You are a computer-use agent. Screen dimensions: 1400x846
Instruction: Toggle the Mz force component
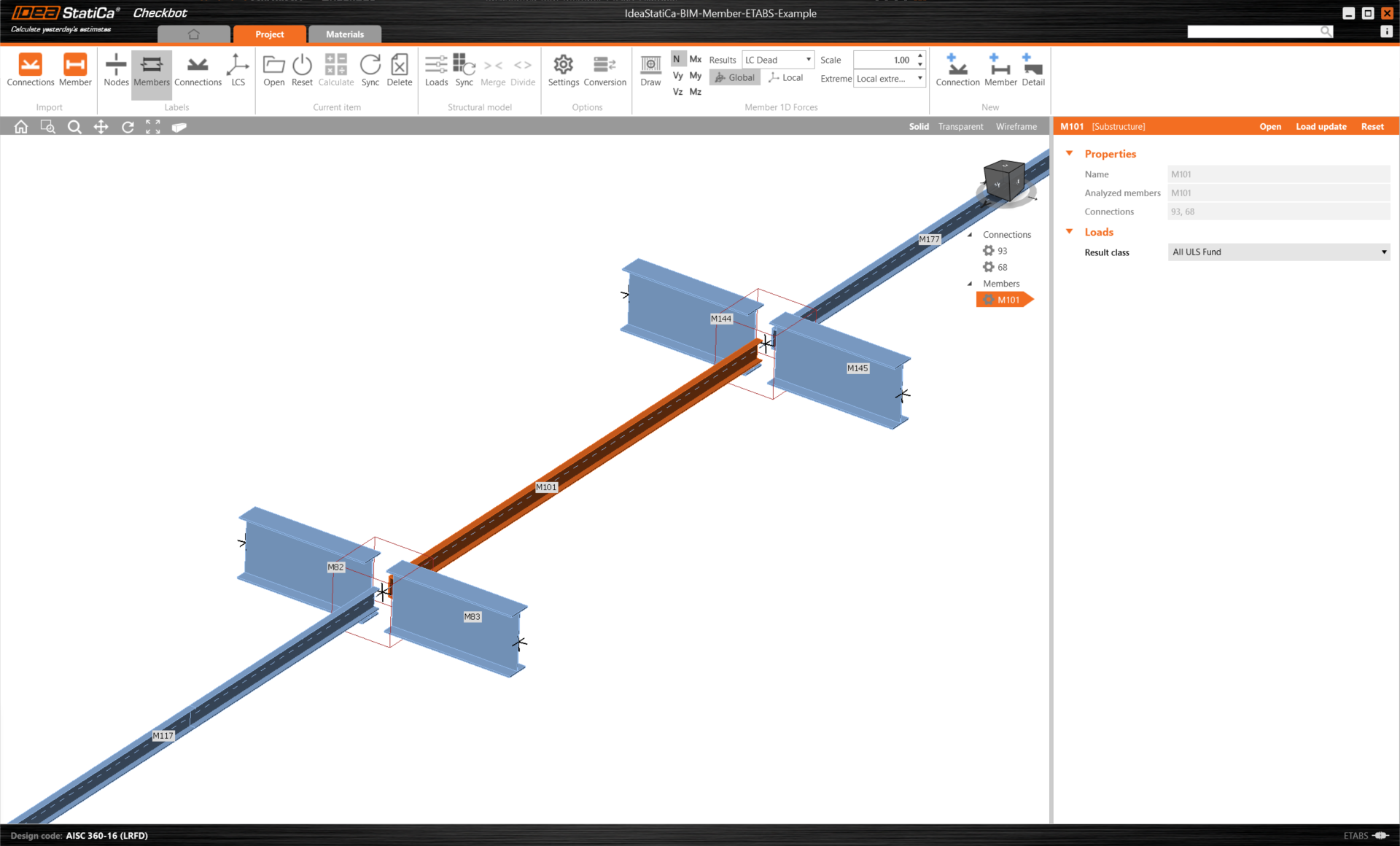696,92
